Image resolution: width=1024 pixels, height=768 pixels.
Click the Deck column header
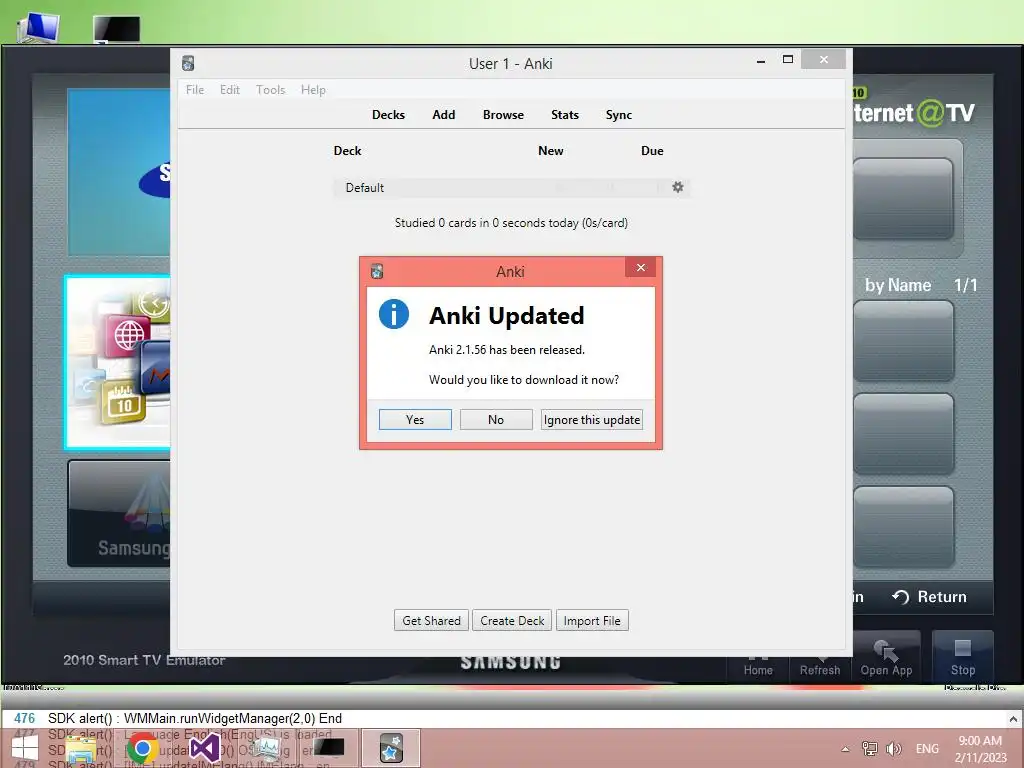[347, 151]
